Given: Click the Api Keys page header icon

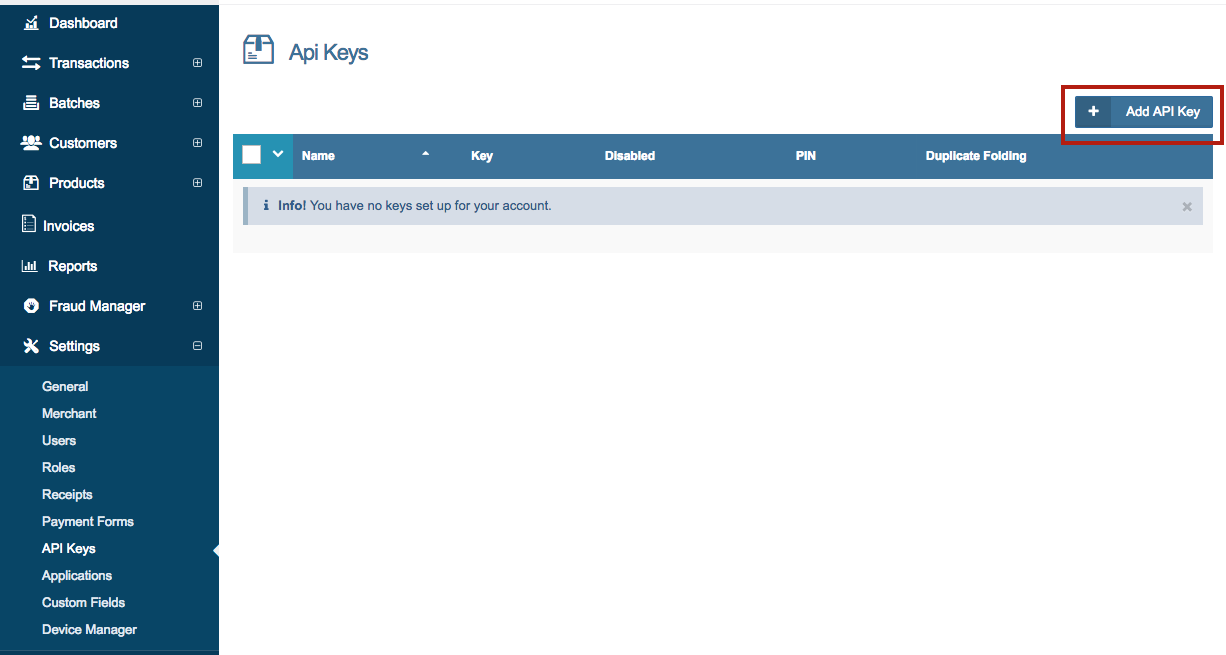Looking at the screenshot, I should tap(257, 48).
